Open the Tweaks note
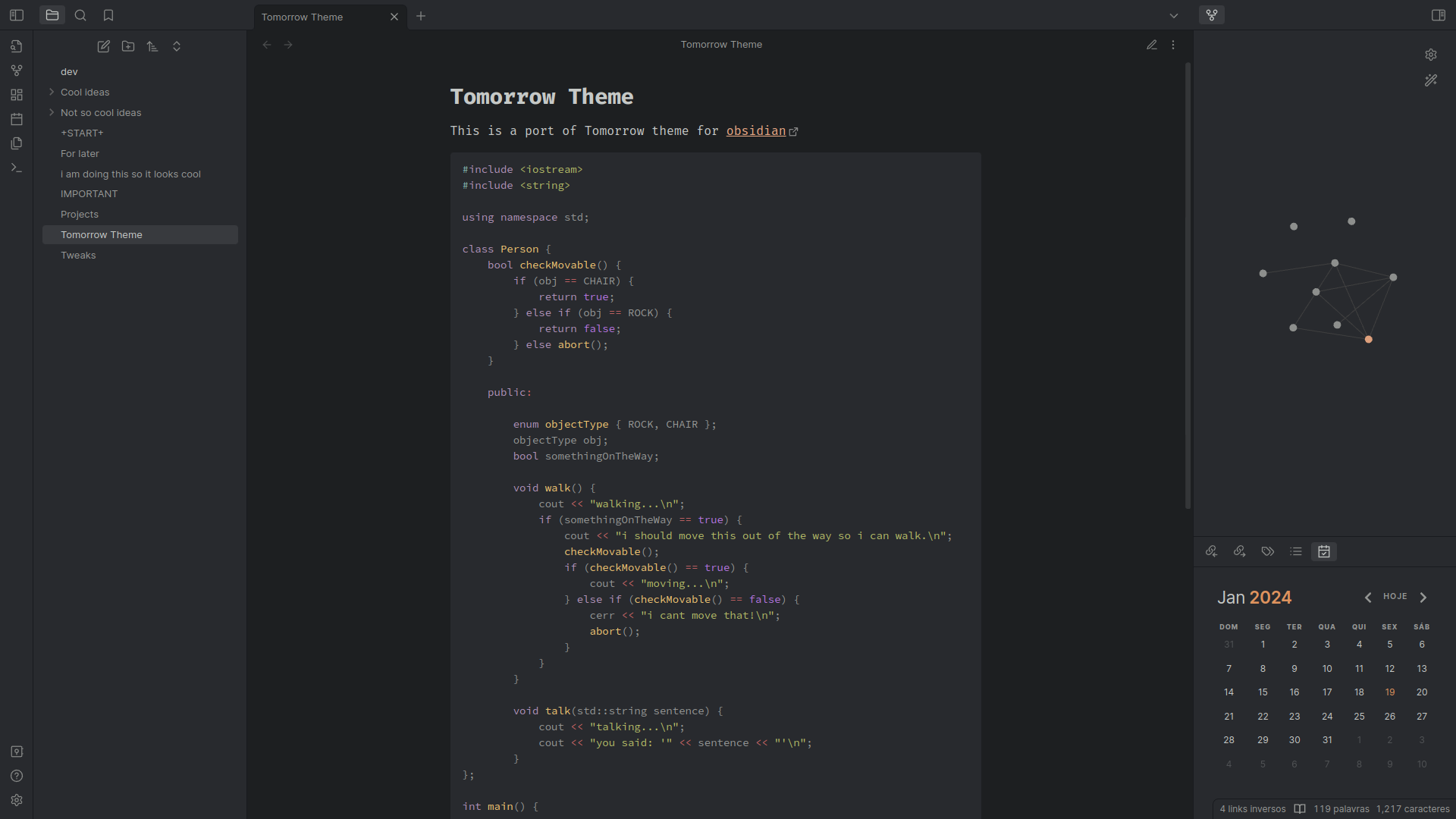The height and width of the screenshot is (819, 1456). pos(140,255)
